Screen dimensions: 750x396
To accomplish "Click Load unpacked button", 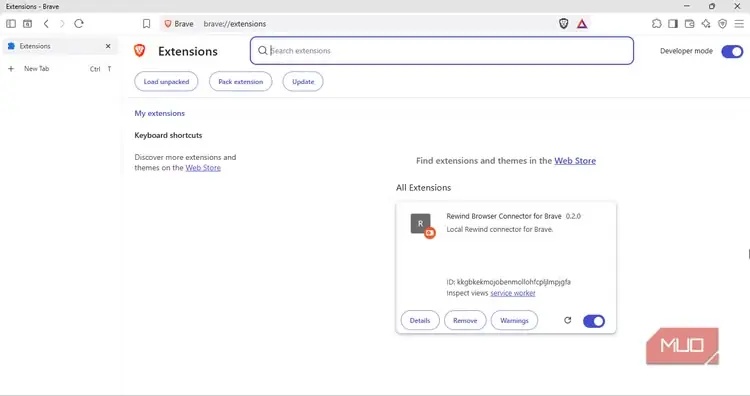I will coord(166,82).
